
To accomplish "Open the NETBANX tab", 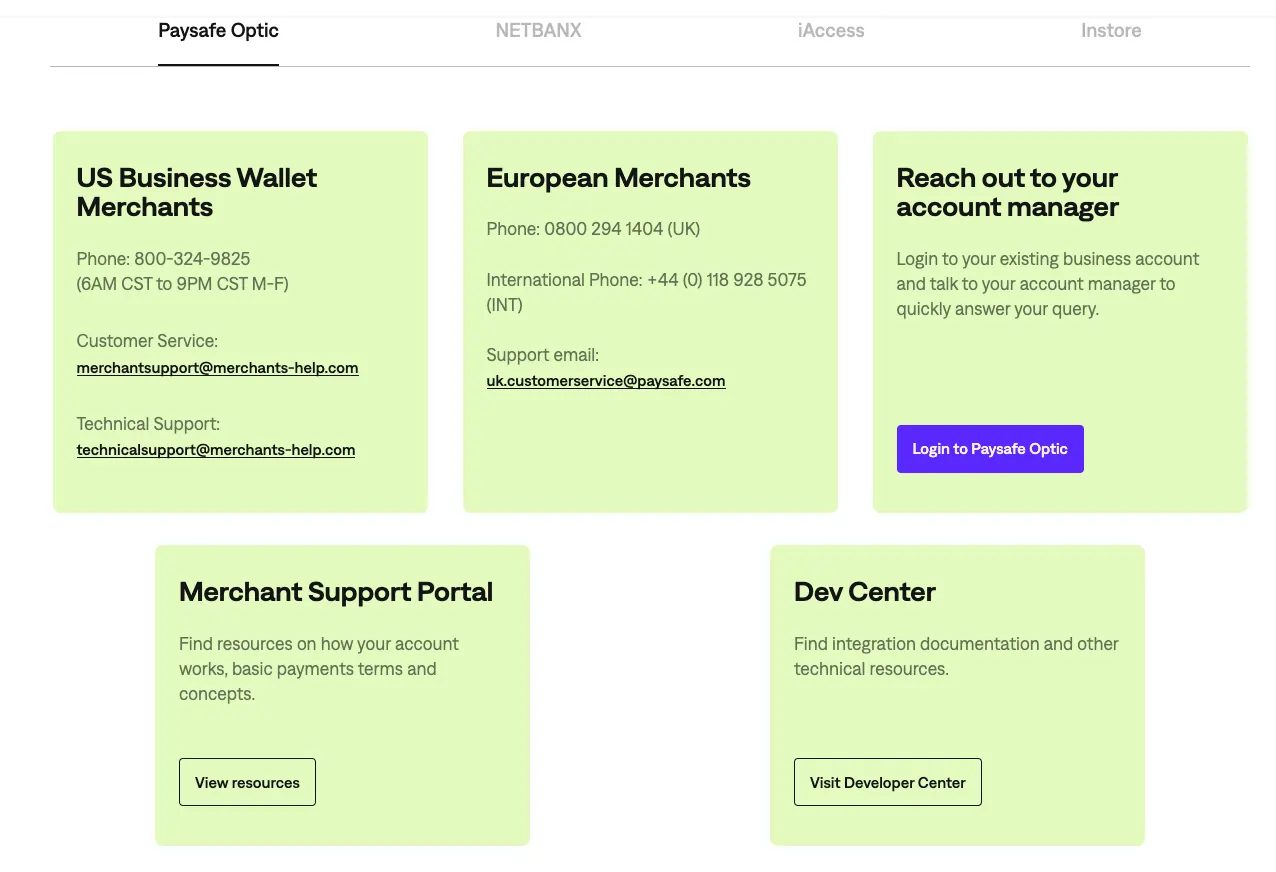I will [538, 31].
